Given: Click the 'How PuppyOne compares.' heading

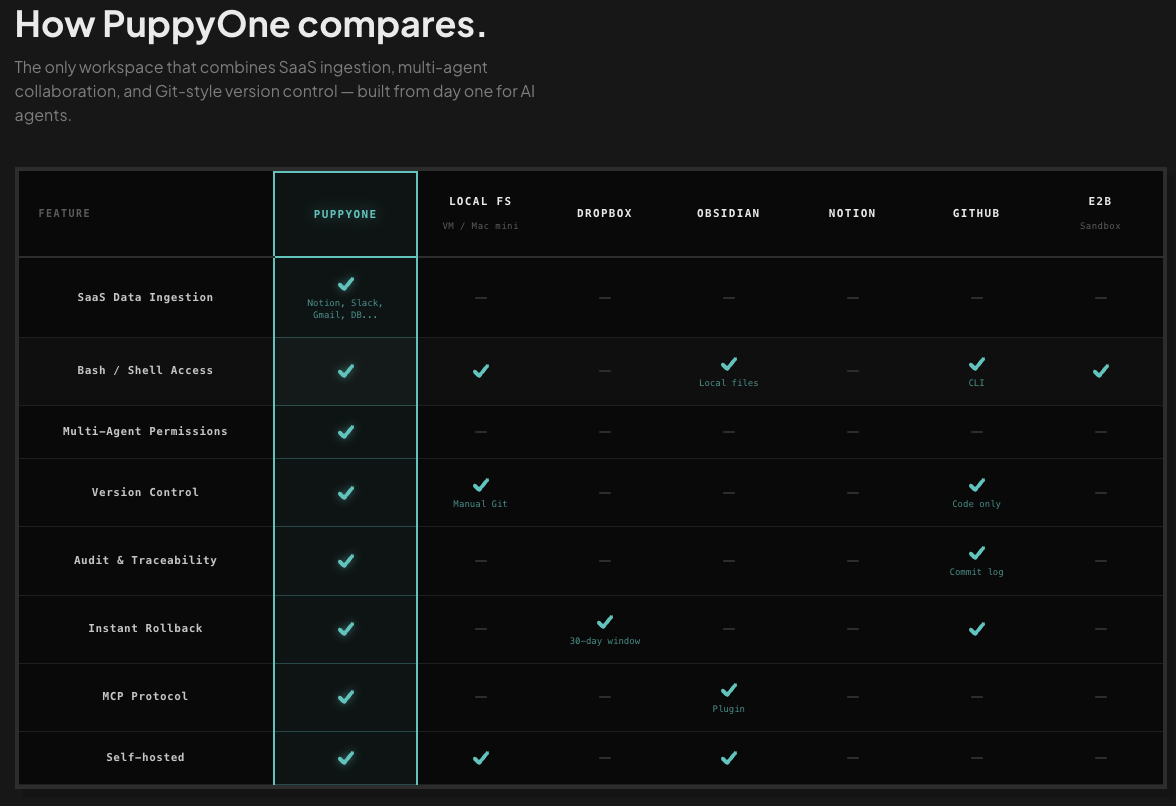Looking at the screenshot, I should pos(250,24).
